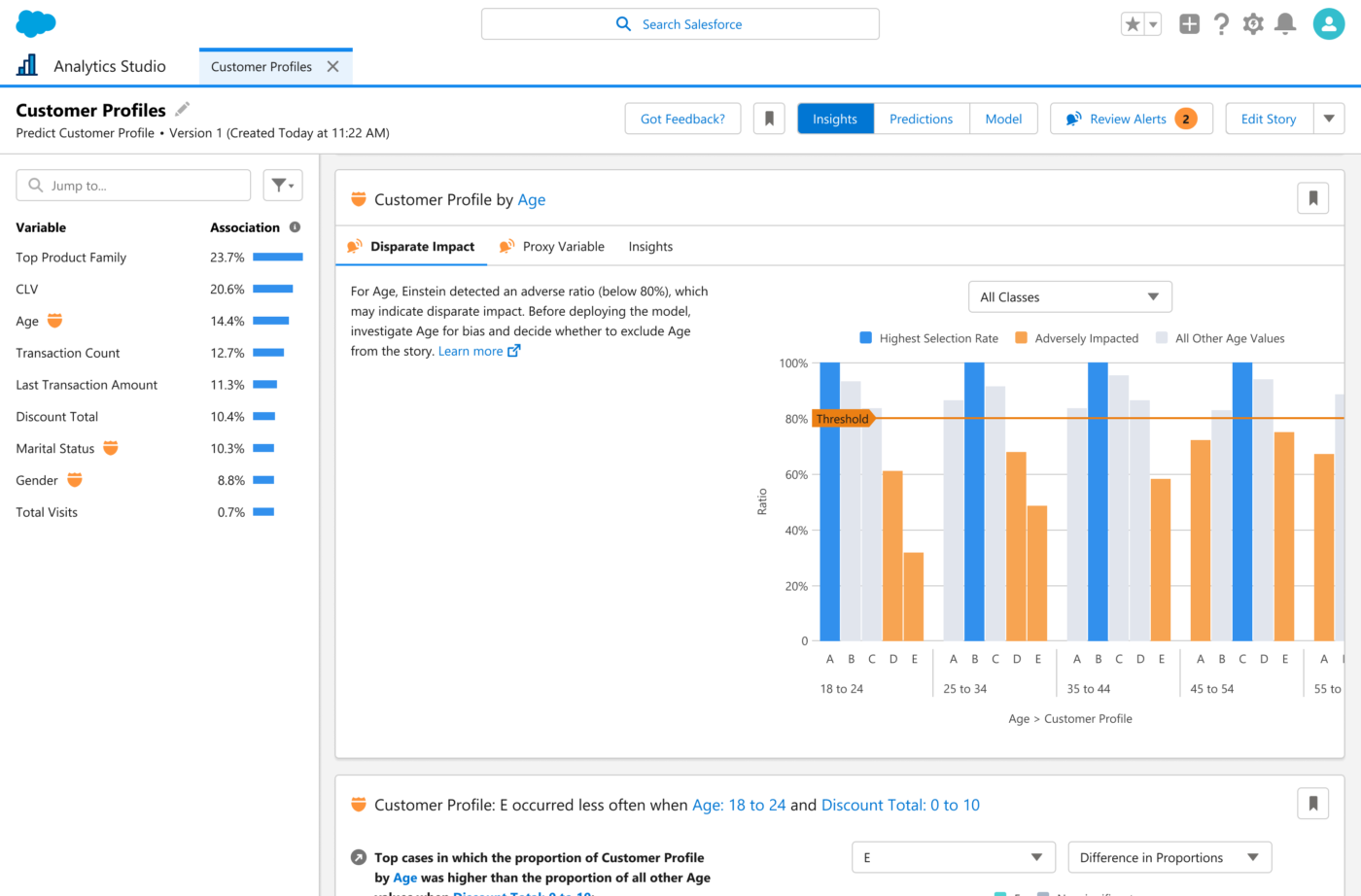This screenshot has width=1361, height=896.
Task: Click the info icon next to Association
Action: (295, 227)
